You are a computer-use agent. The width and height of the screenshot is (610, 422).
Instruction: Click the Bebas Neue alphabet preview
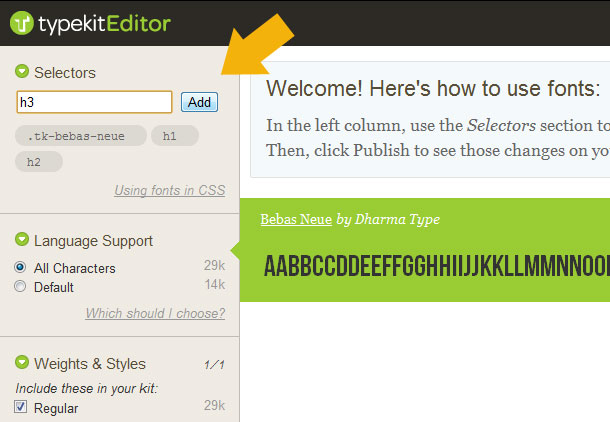click(436, 266)
